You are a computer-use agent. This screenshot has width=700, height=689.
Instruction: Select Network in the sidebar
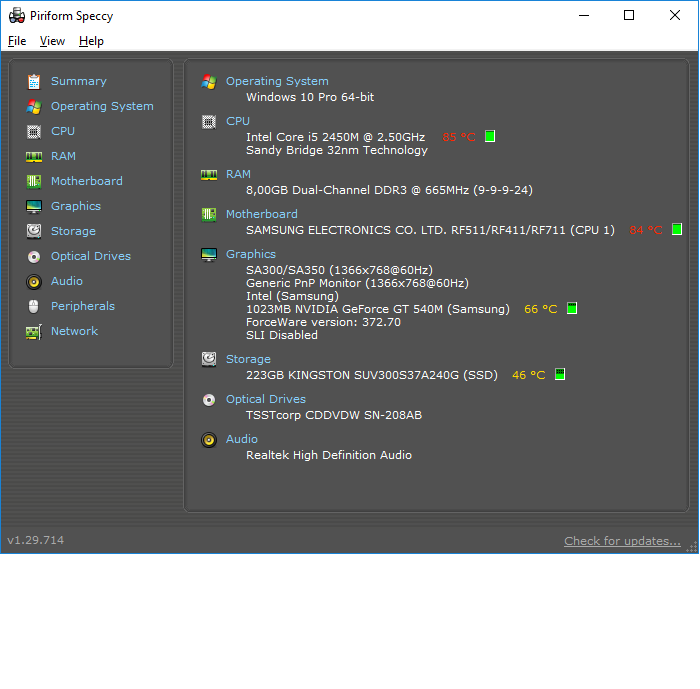(74, 331)
